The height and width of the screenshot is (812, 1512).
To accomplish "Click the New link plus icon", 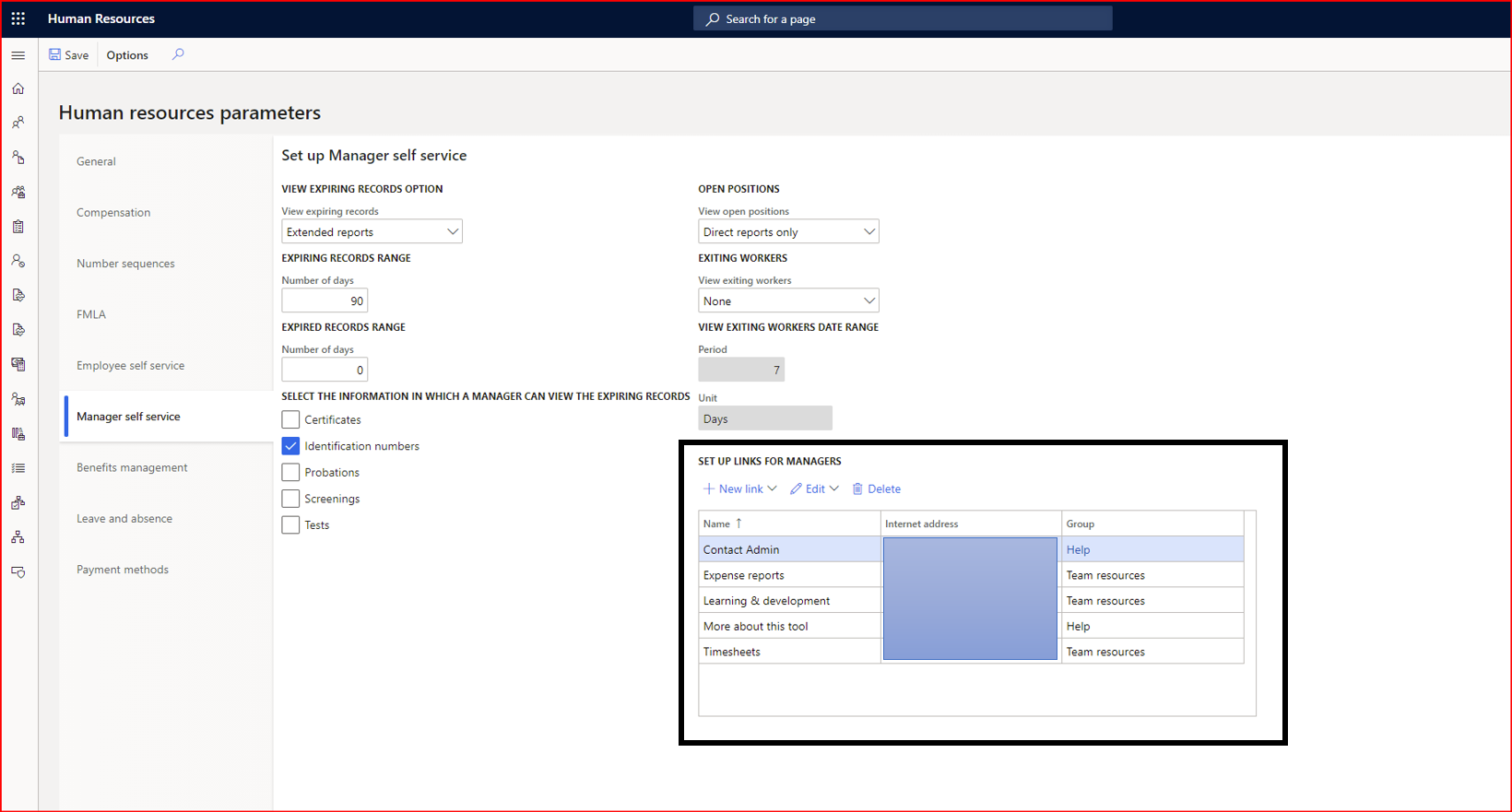I will tap(708, 489).
